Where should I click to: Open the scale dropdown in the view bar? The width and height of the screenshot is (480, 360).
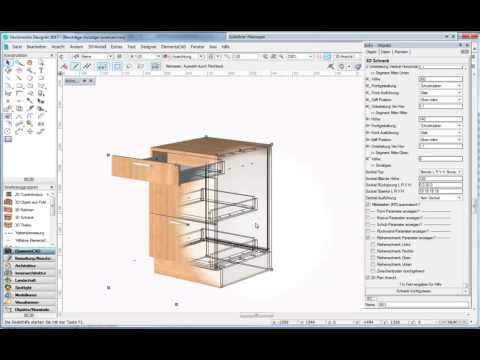(x=143, y=57)
